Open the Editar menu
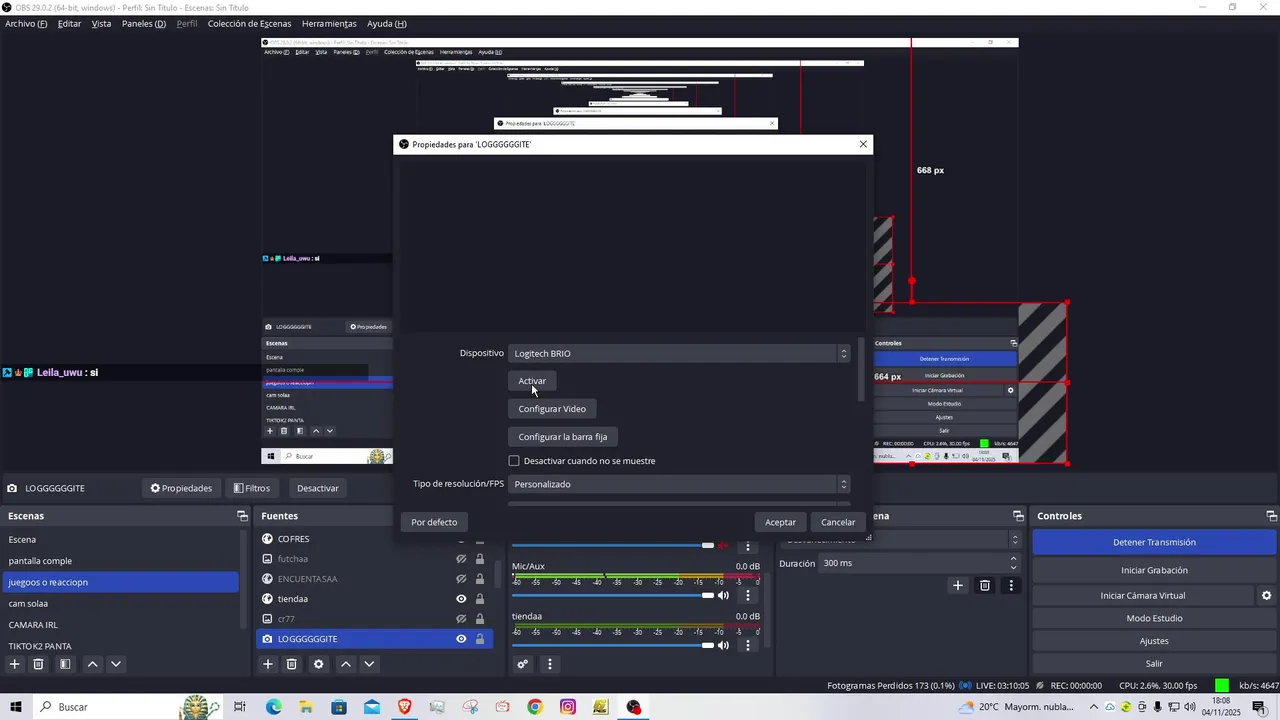The height and width of the screenshot is (720, 1280). tap(69, 23)
